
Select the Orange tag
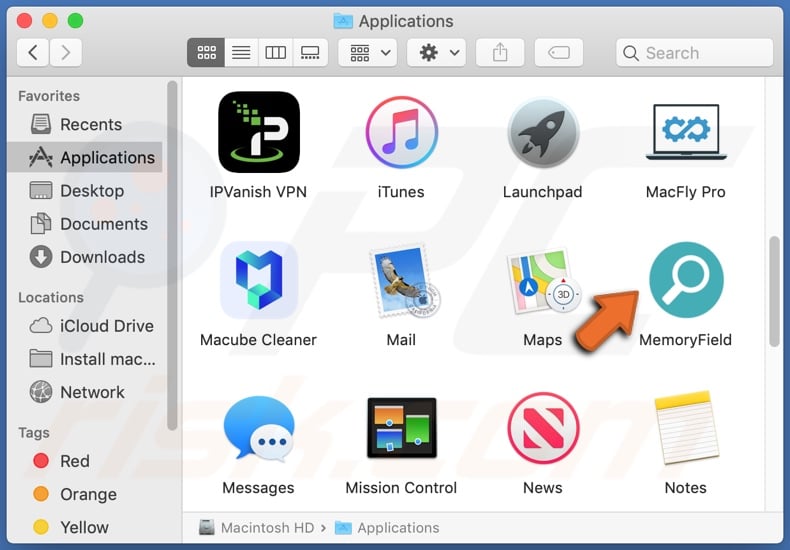point(85,494)
